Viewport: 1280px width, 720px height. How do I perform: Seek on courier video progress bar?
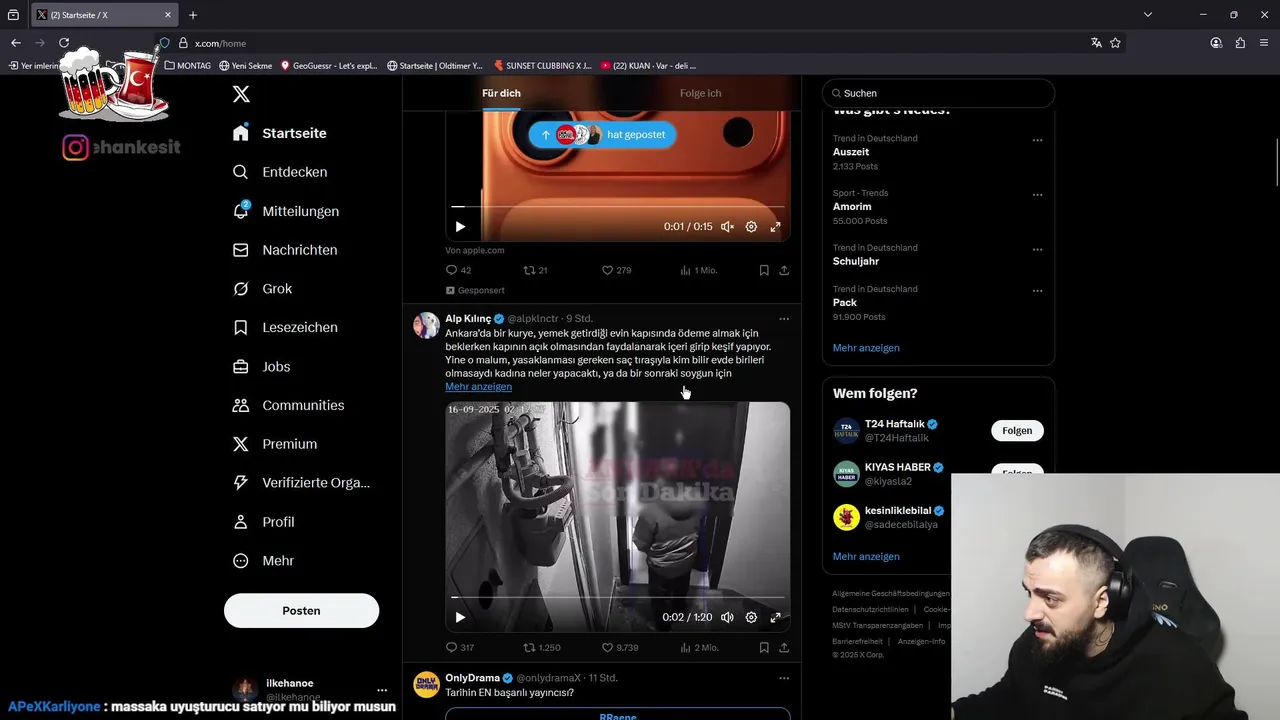click(x=617, y=598)
